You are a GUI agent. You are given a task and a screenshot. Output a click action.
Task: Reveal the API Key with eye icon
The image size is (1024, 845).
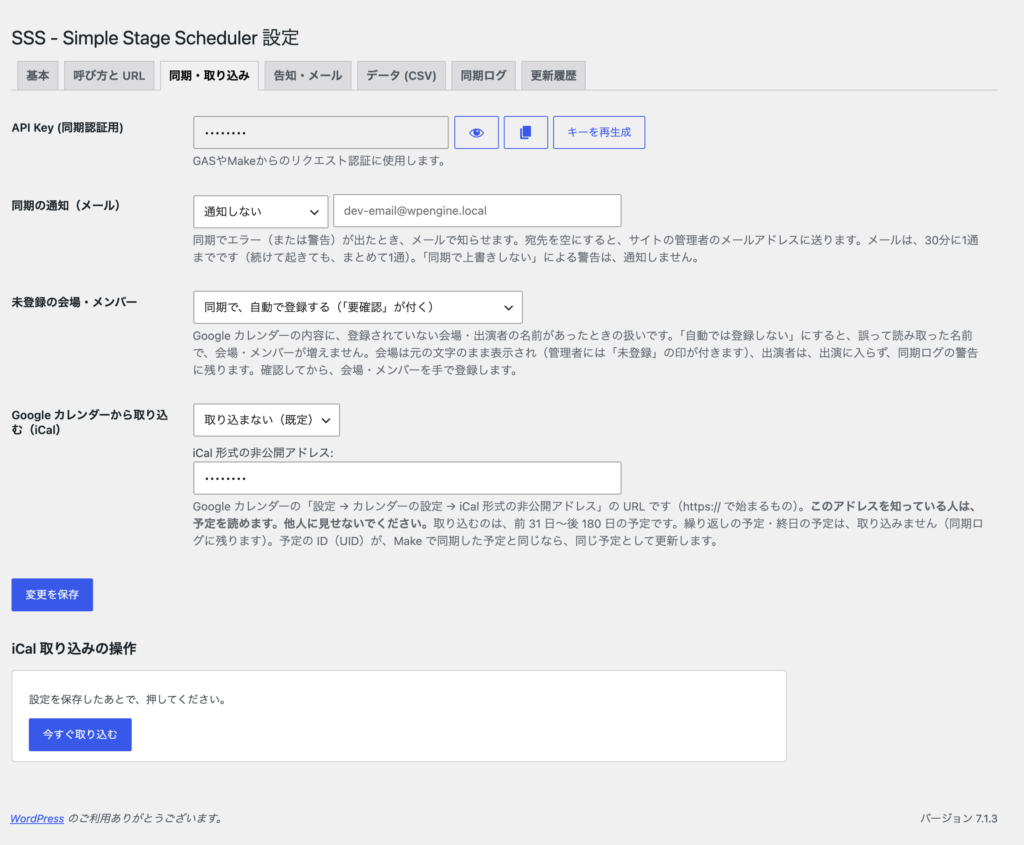click(x=476, y=133)
